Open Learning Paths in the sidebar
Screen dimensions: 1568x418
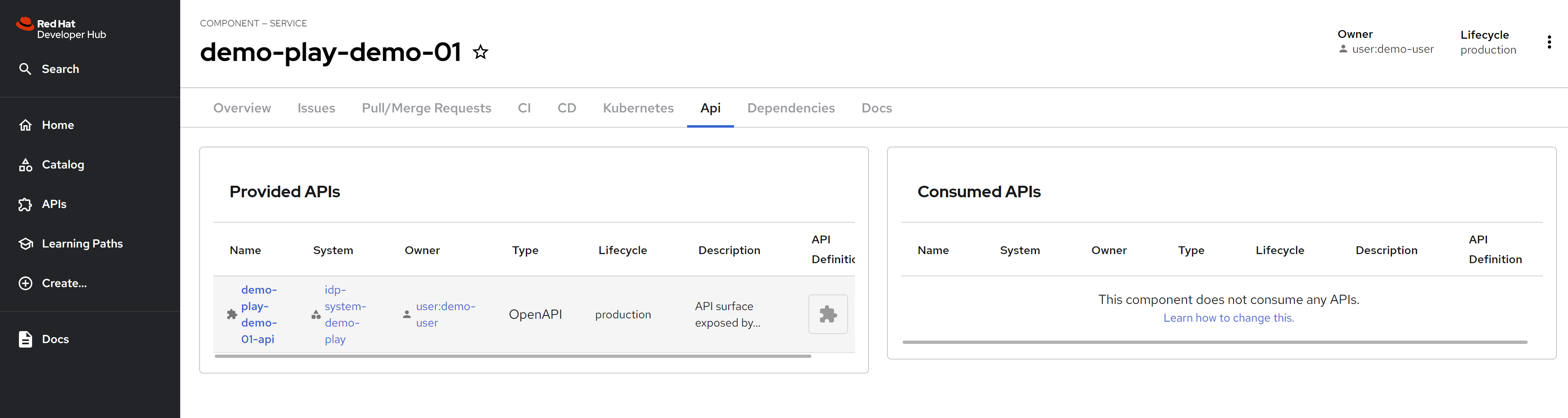[x=81, y=244]
